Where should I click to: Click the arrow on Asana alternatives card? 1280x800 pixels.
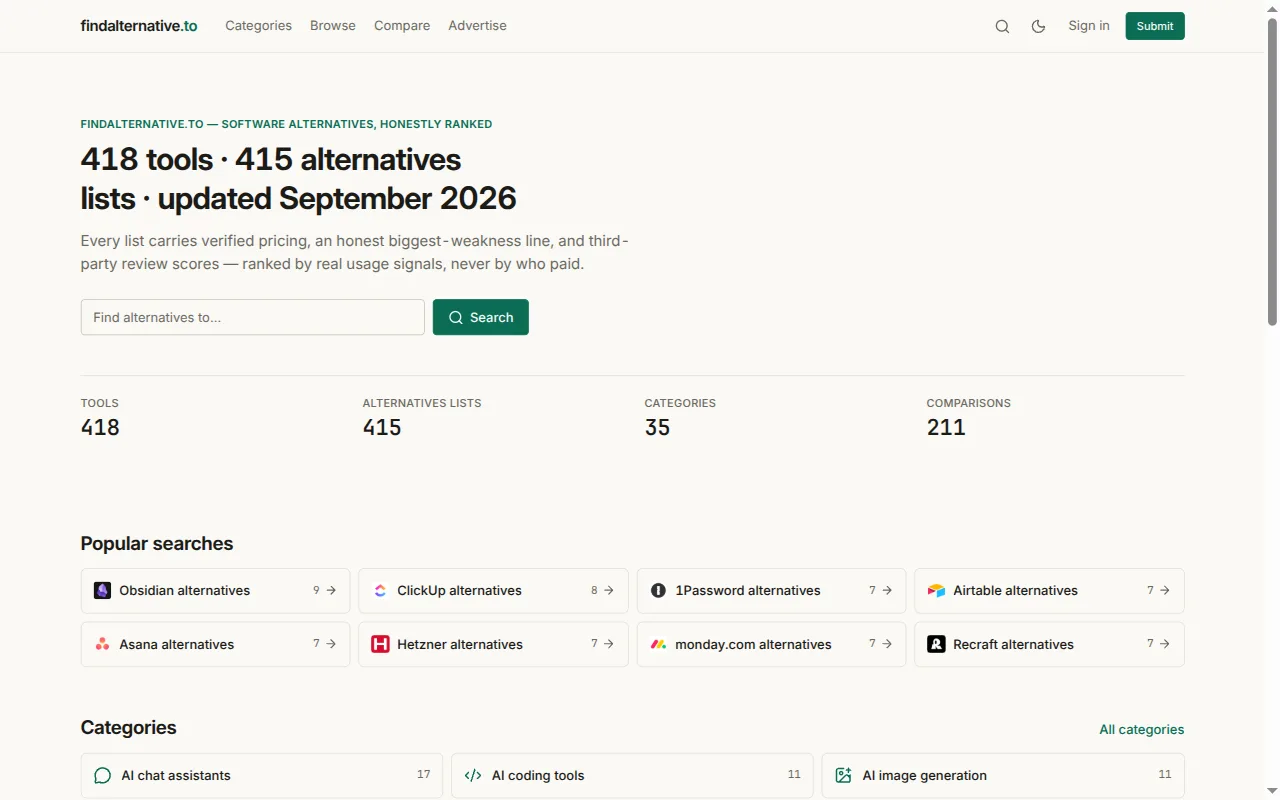[x=331, y=644]
